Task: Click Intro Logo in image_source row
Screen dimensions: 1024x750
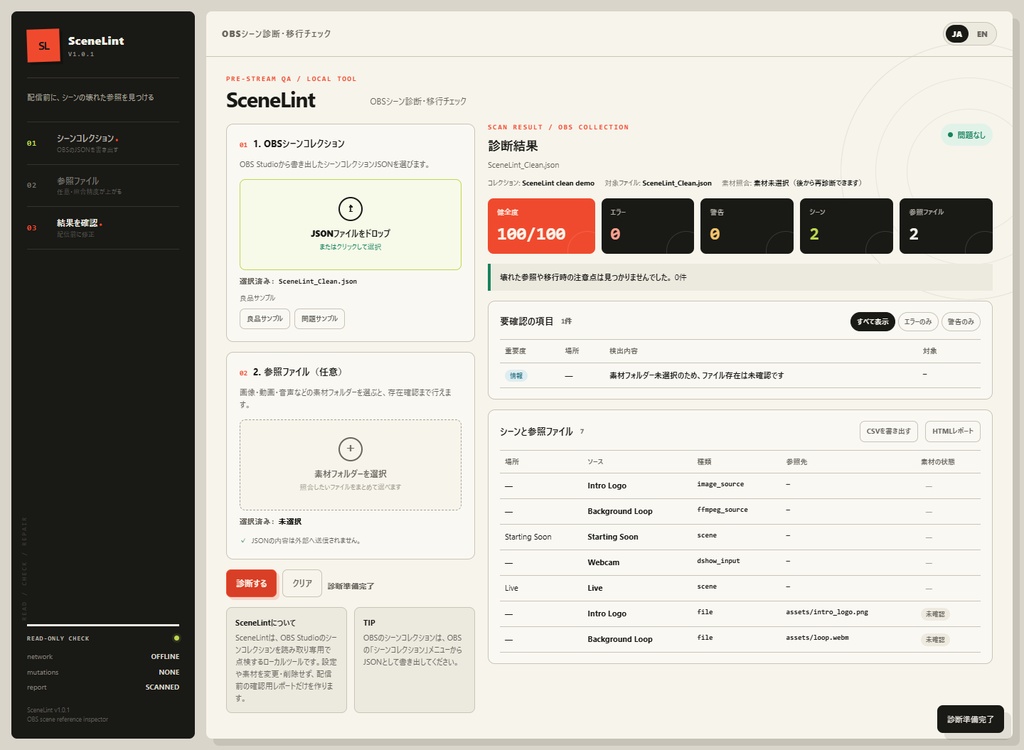Action: click(x=607, y=485)
